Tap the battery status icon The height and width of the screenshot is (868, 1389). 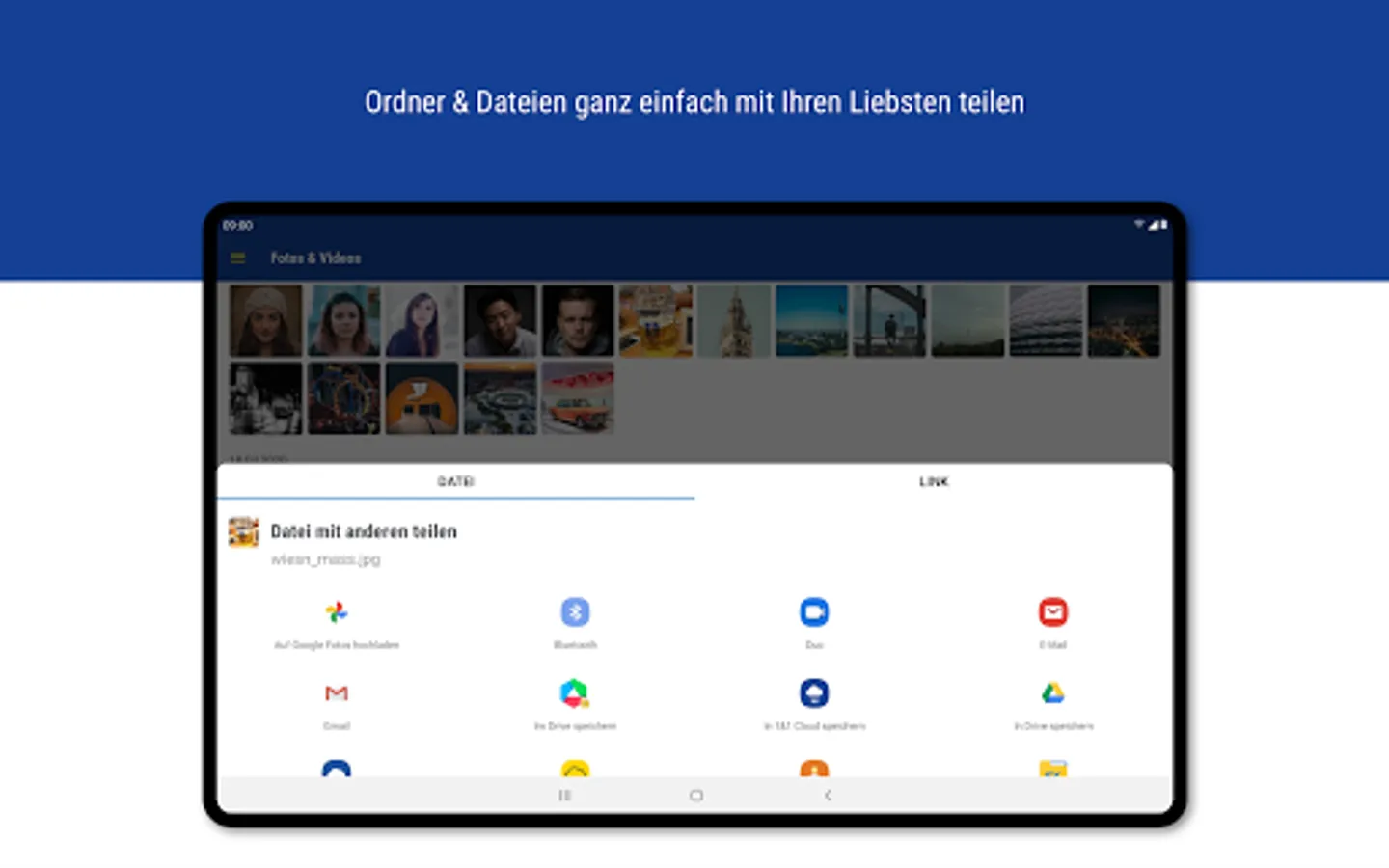tap(1163, 224)
